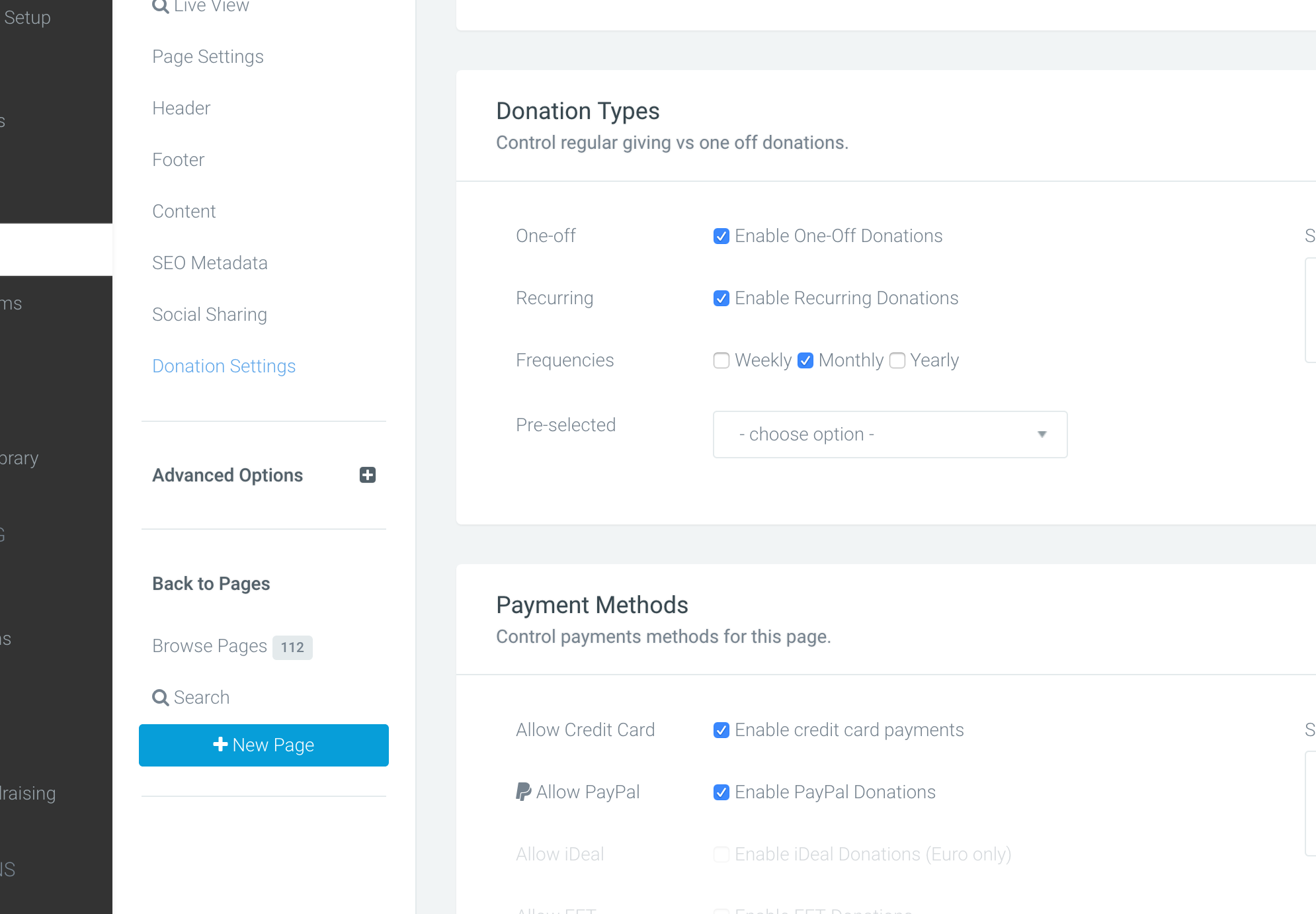Uncheck Enable PayPal Donations
Viewport: 1316px width, 914px height.
pyautogui.click(x=721, y=792)
